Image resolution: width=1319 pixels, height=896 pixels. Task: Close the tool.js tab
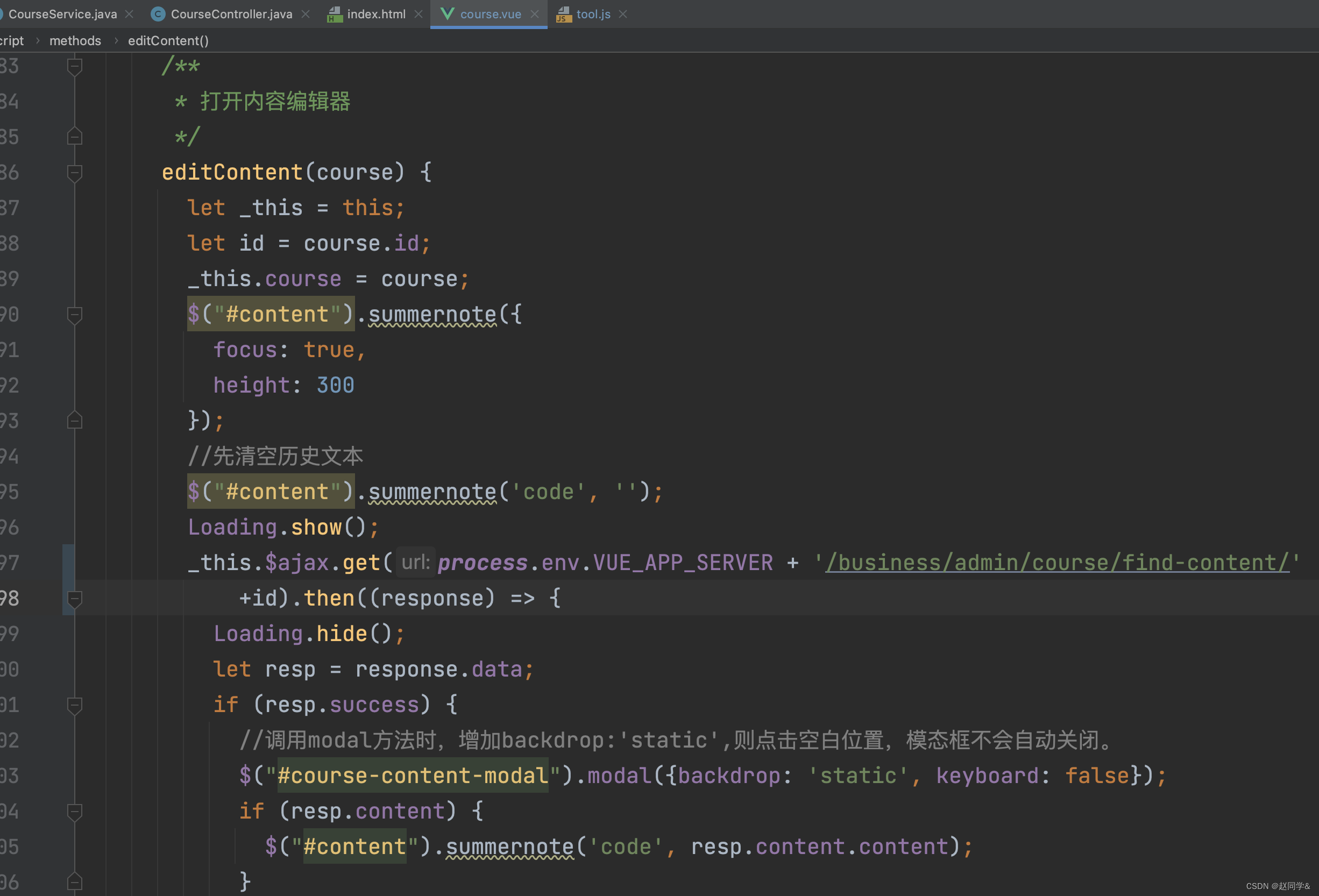coord(622,14)
